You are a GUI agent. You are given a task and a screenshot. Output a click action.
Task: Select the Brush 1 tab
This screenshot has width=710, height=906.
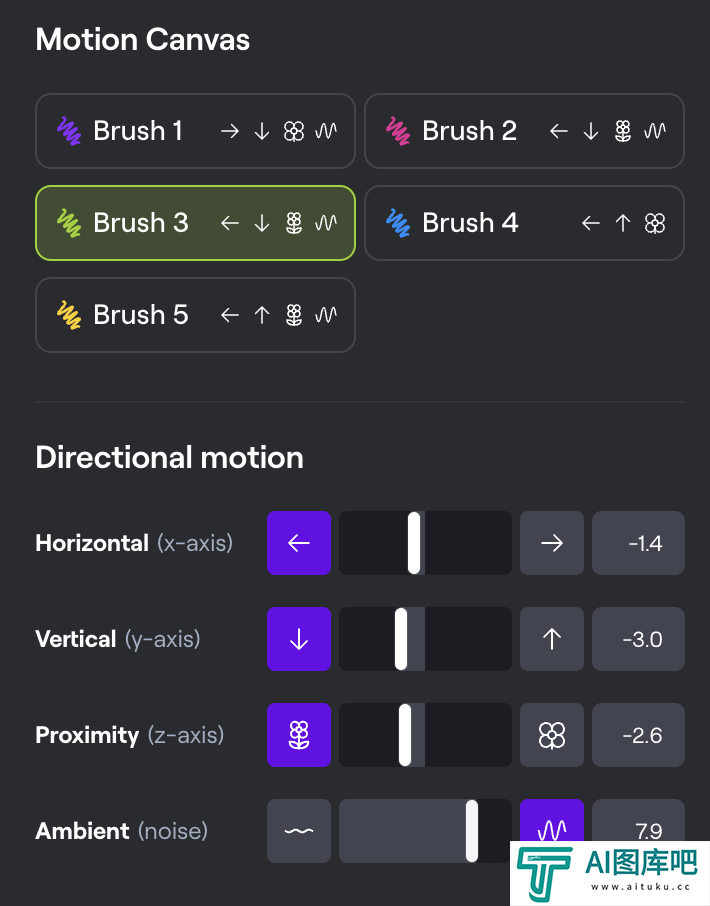195,131
